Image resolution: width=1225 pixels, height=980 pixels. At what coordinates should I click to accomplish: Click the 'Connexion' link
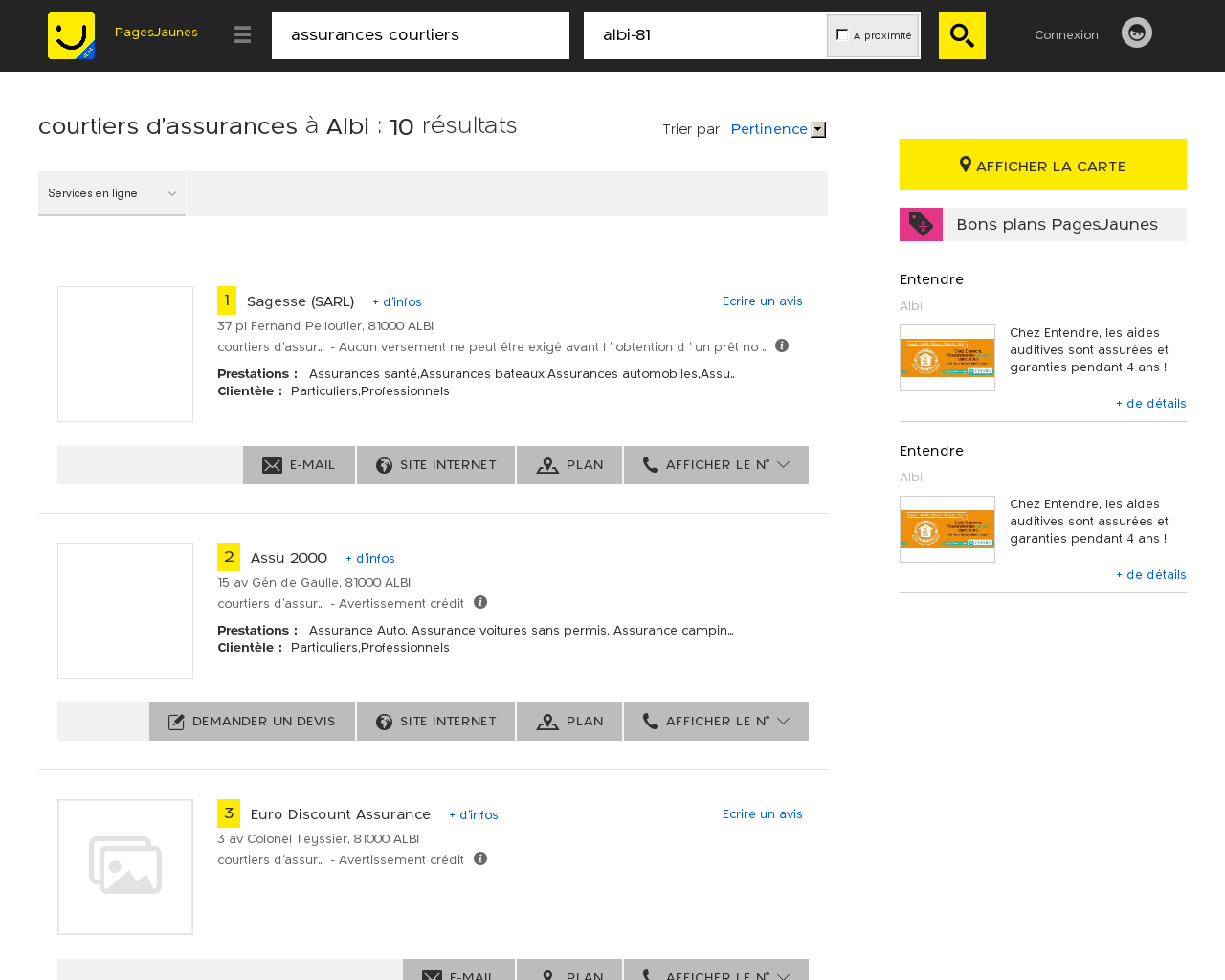tap(1066, 34)
